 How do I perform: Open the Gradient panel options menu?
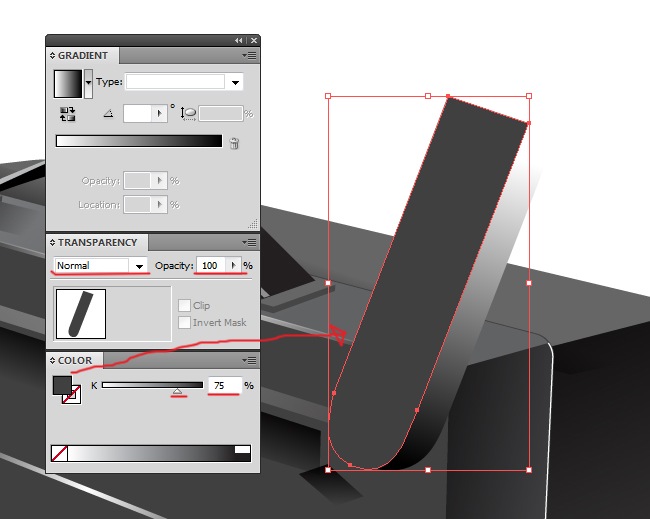[x=250, y=56]
